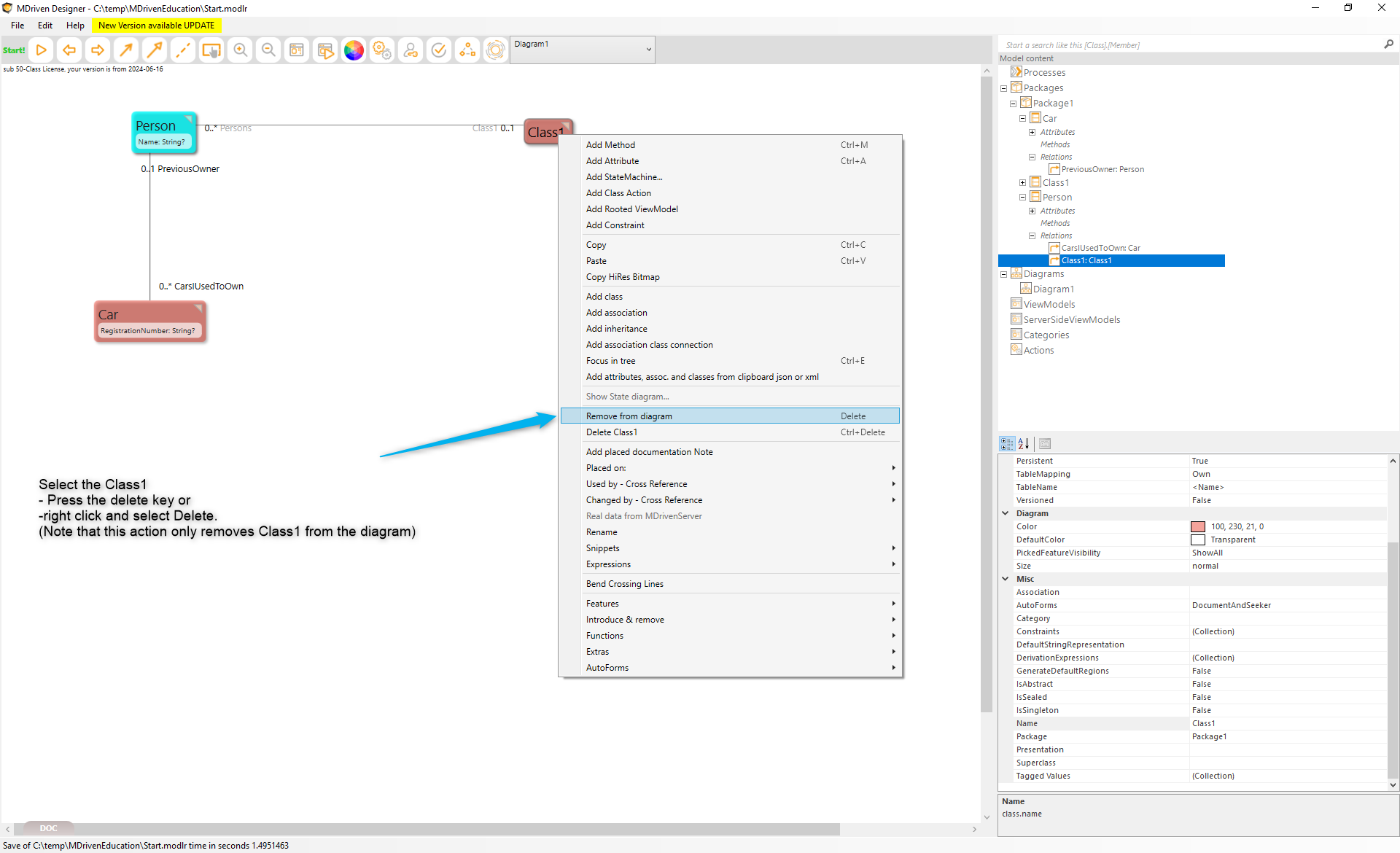Click New Version available UPDATE button
The width and height of the screenshot is (1400, 853).
(x=156, y=26)
